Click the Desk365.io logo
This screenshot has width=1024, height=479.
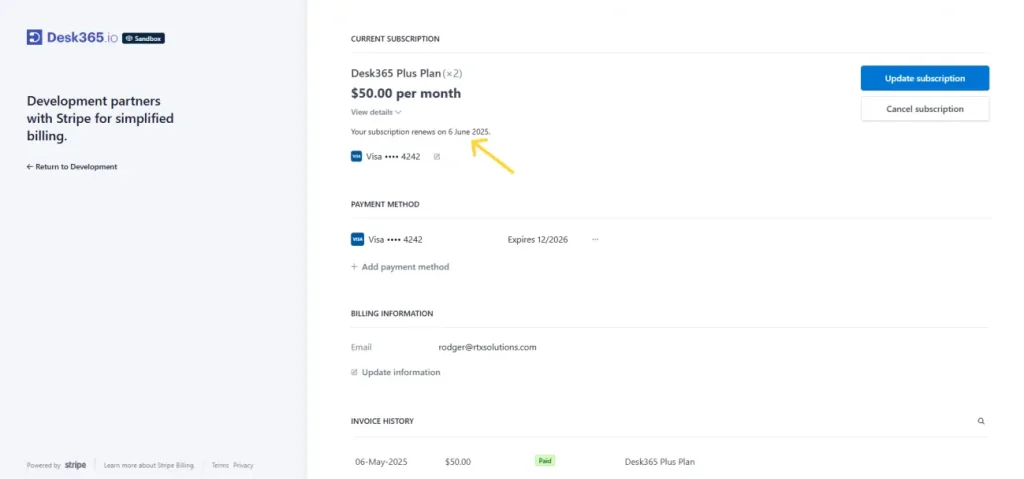pos(72,38)
